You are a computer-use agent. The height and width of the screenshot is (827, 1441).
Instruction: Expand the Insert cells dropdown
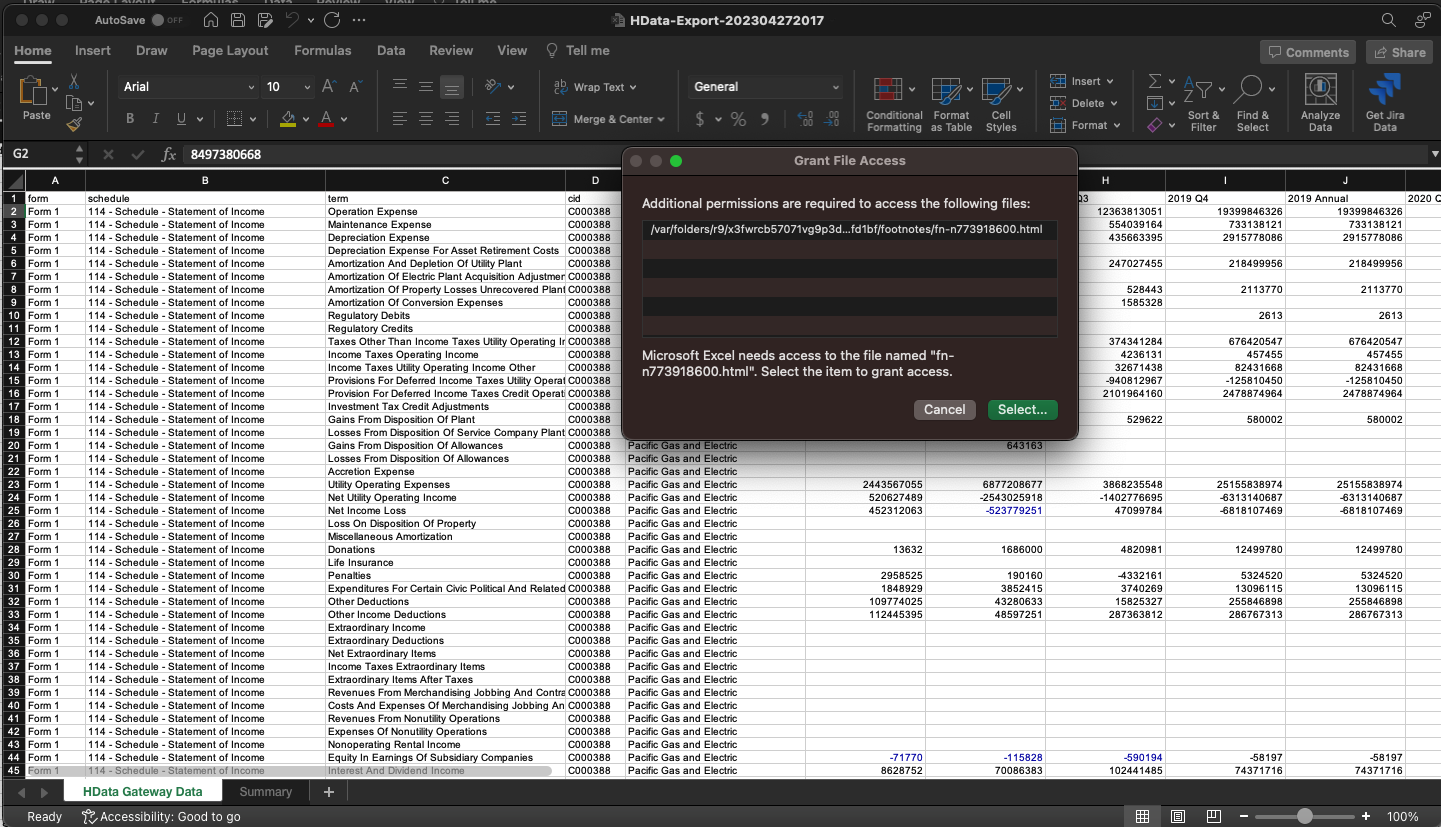(x=1110, y=82)
